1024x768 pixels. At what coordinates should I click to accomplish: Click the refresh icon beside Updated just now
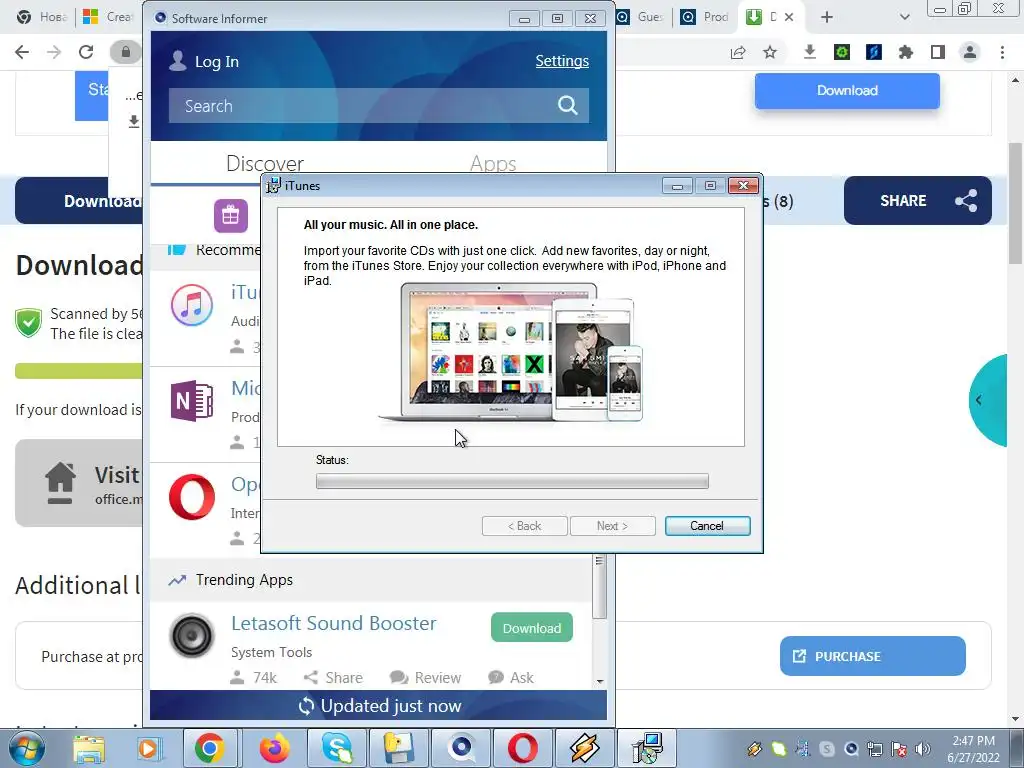[x=306, y=706]
